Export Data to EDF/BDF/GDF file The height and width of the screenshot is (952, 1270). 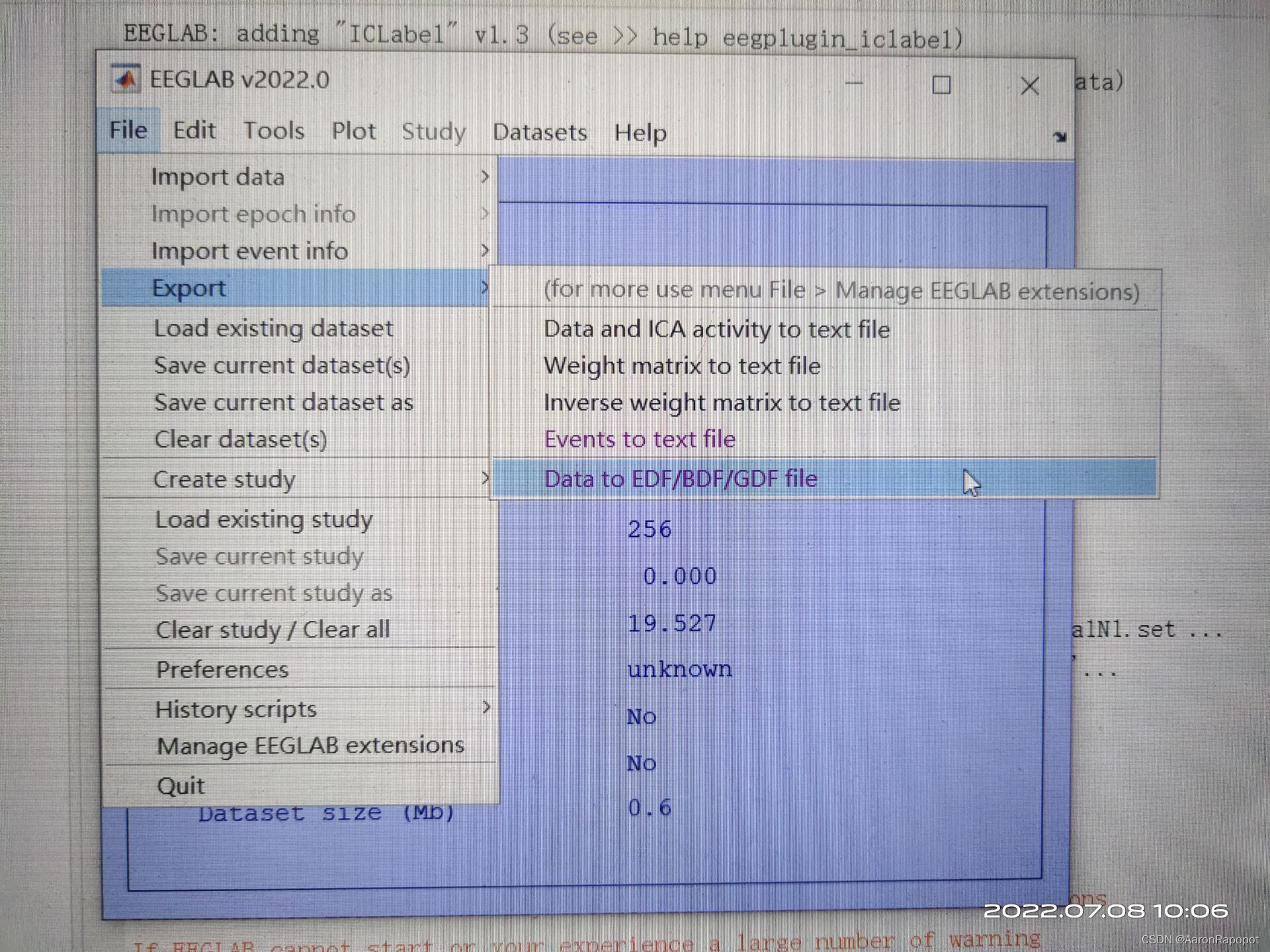825,478
